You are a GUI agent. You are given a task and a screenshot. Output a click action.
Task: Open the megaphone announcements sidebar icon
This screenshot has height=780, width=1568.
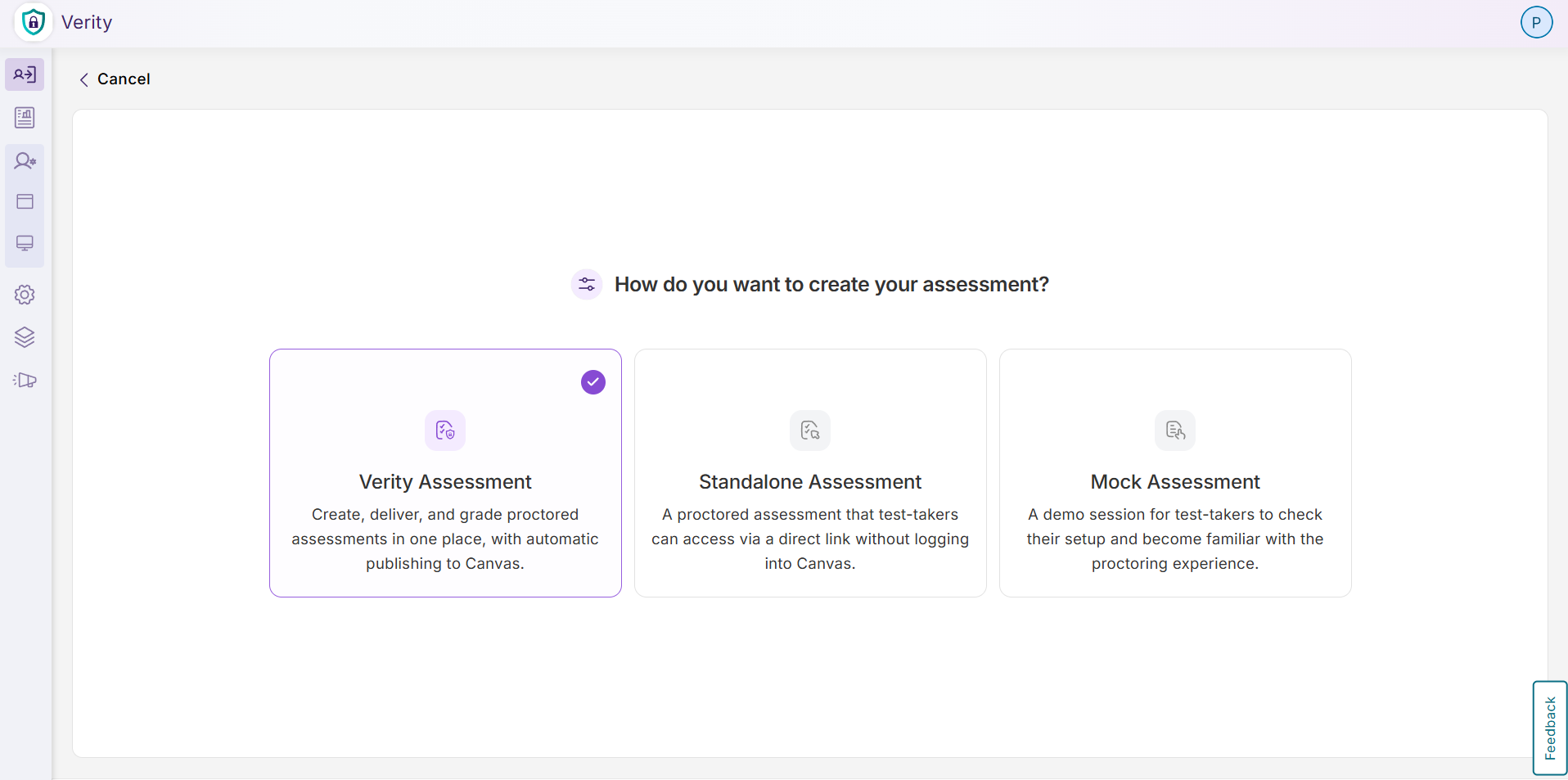point(25,380)
